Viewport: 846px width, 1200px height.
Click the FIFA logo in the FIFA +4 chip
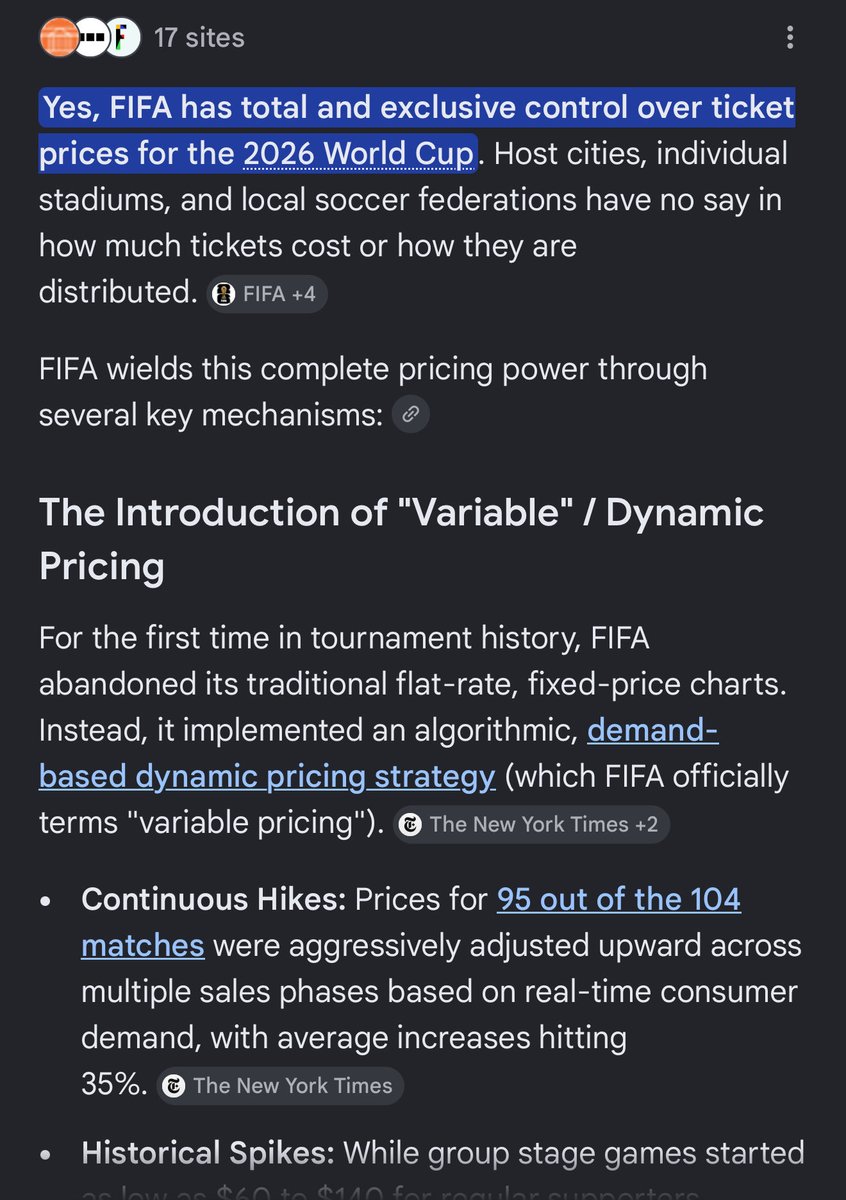(226, 294)
